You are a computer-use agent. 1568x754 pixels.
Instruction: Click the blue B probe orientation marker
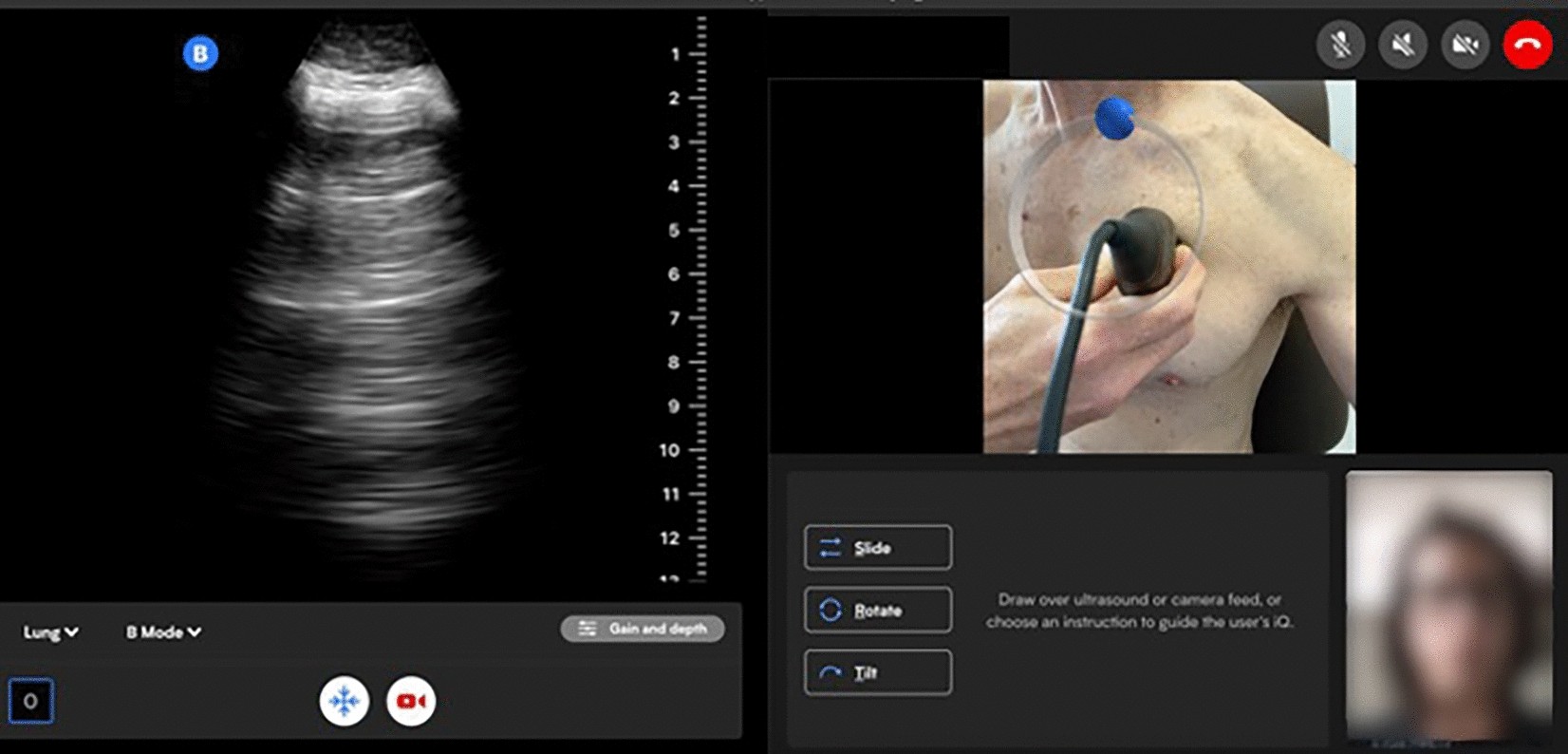pos(200,53)
